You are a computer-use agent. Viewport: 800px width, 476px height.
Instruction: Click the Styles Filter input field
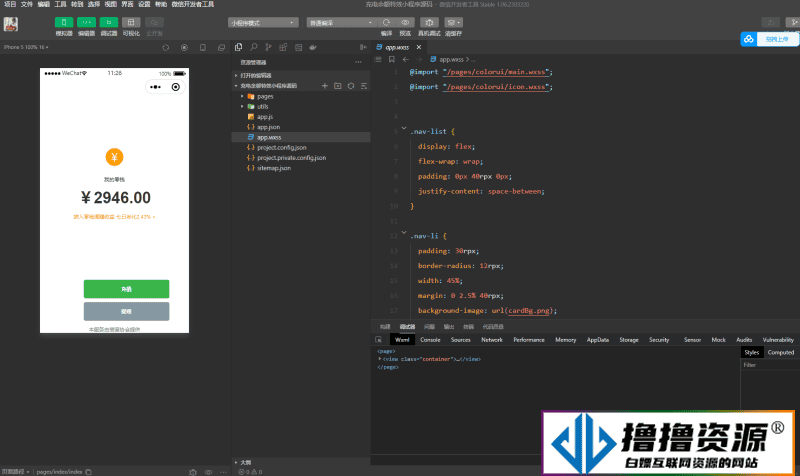[770, 365]
